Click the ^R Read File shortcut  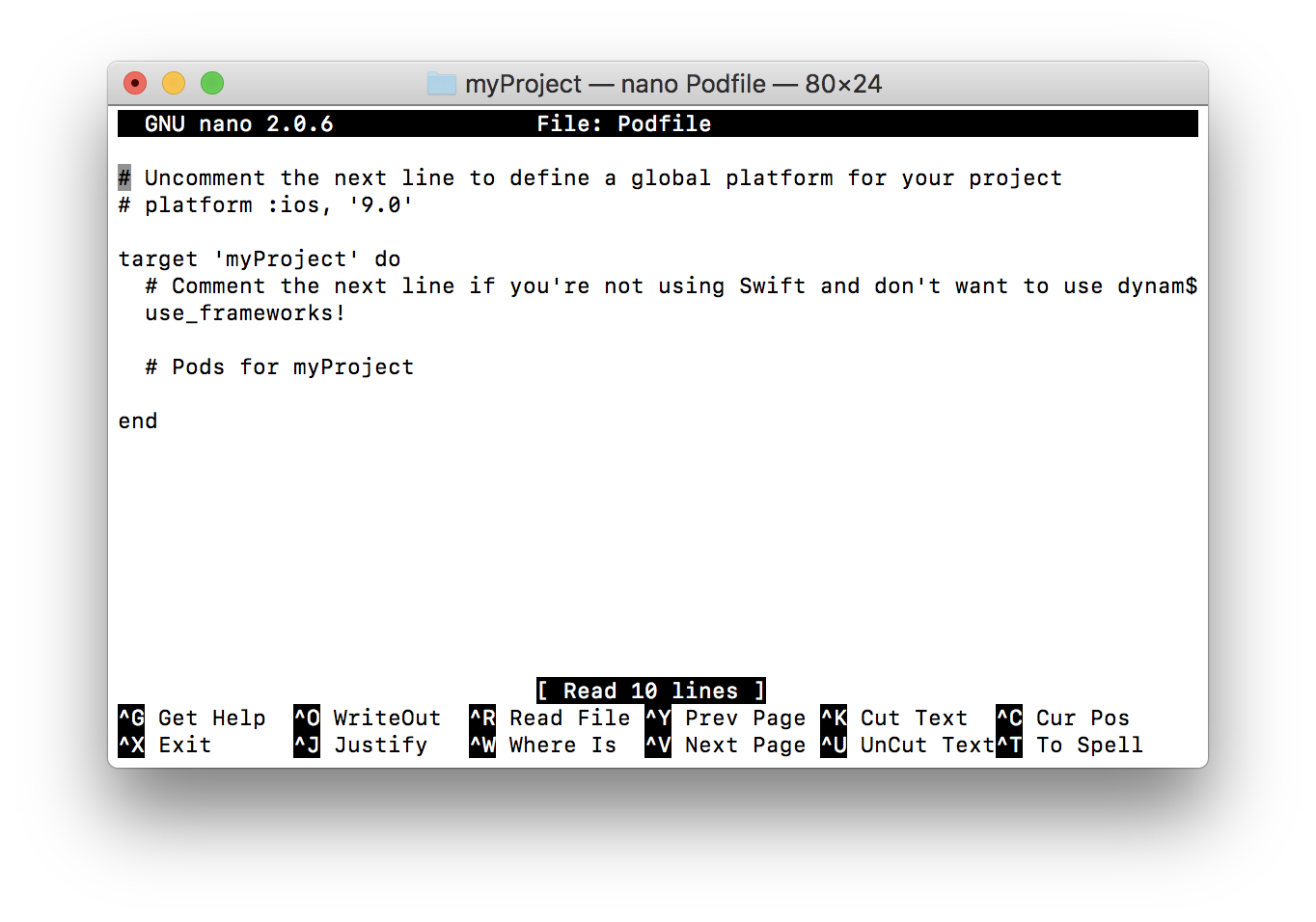[550, 719]
